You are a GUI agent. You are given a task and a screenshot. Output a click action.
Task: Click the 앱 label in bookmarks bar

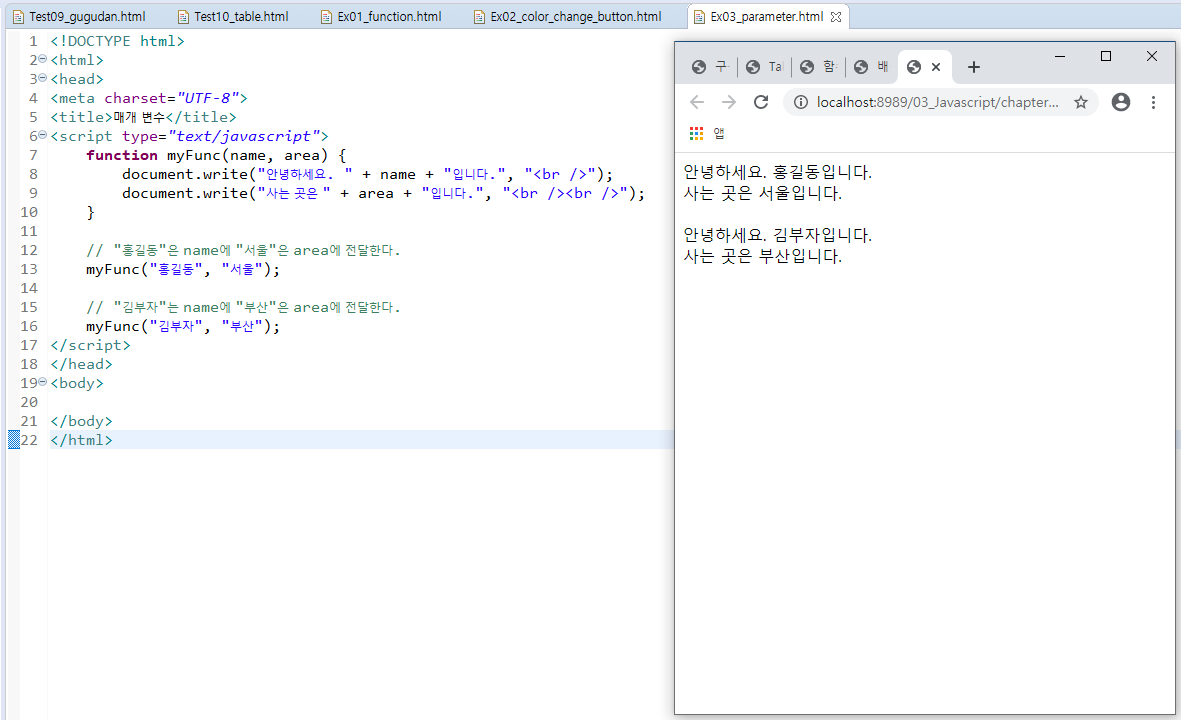719,133
